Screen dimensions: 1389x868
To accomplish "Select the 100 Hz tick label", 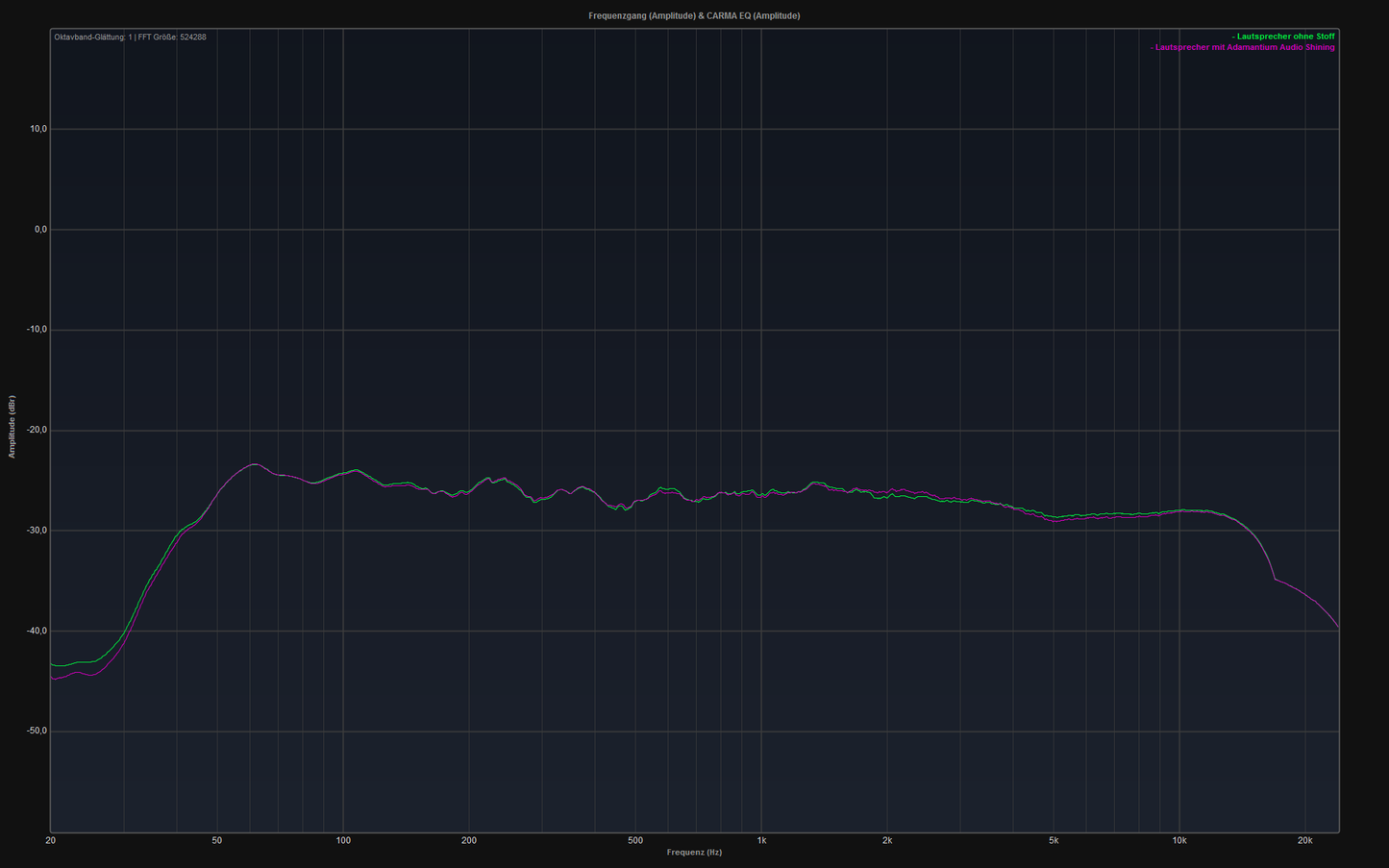I will coord(343,840).
